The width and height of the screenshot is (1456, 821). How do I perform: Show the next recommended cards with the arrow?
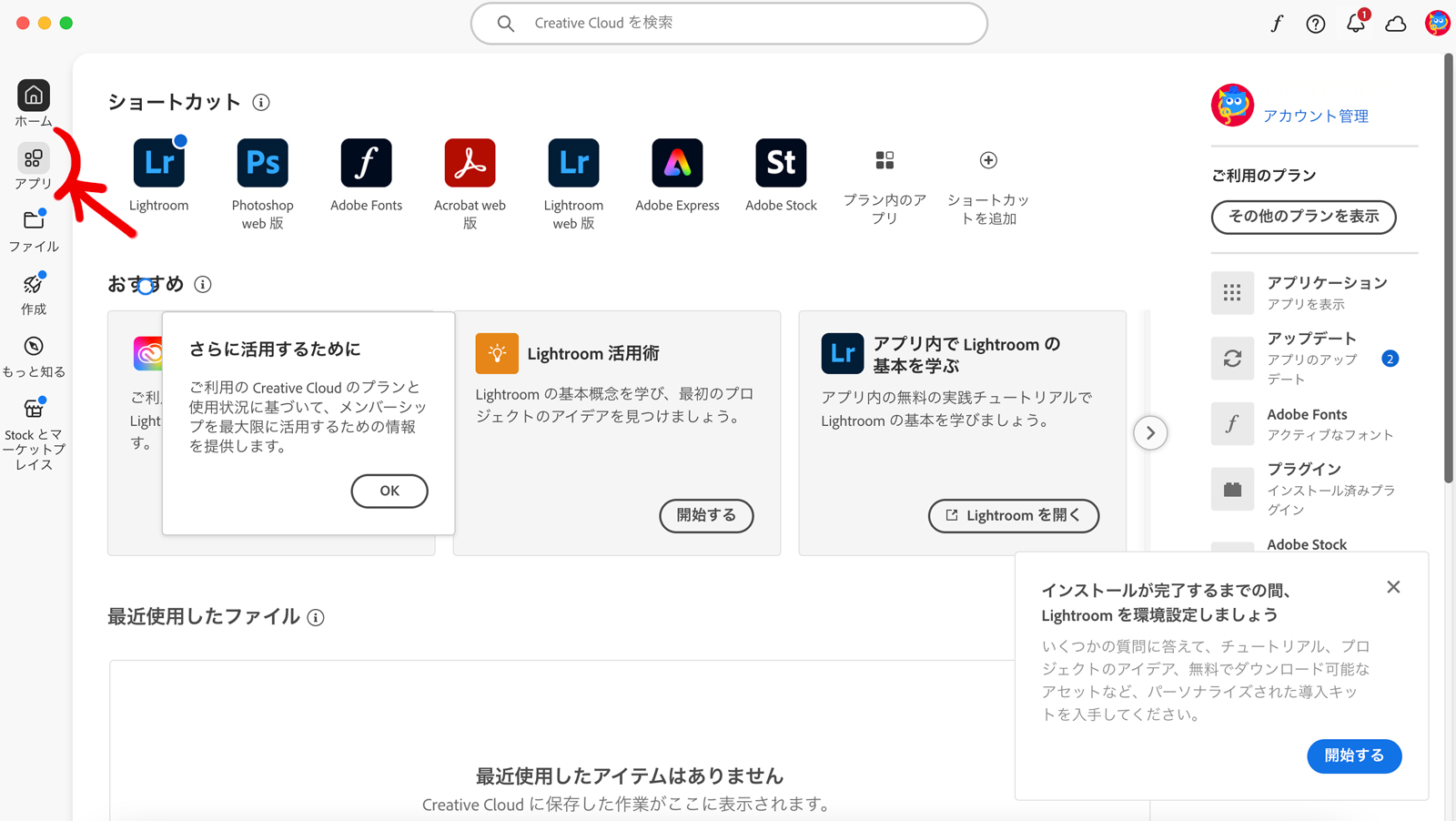1150,433
